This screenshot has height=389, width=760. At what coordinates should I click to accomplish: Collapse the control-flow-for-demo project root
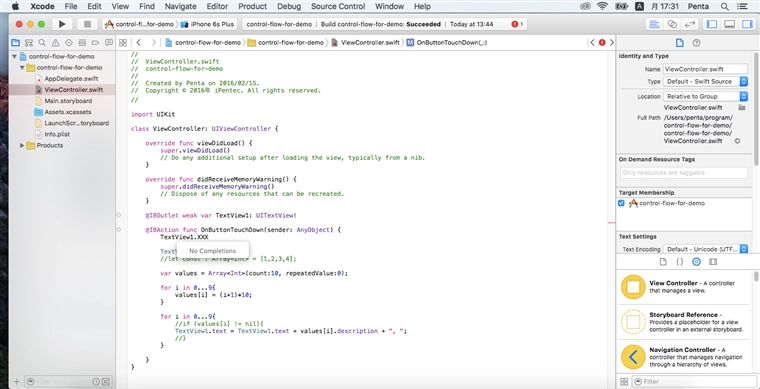pos(14,57)
